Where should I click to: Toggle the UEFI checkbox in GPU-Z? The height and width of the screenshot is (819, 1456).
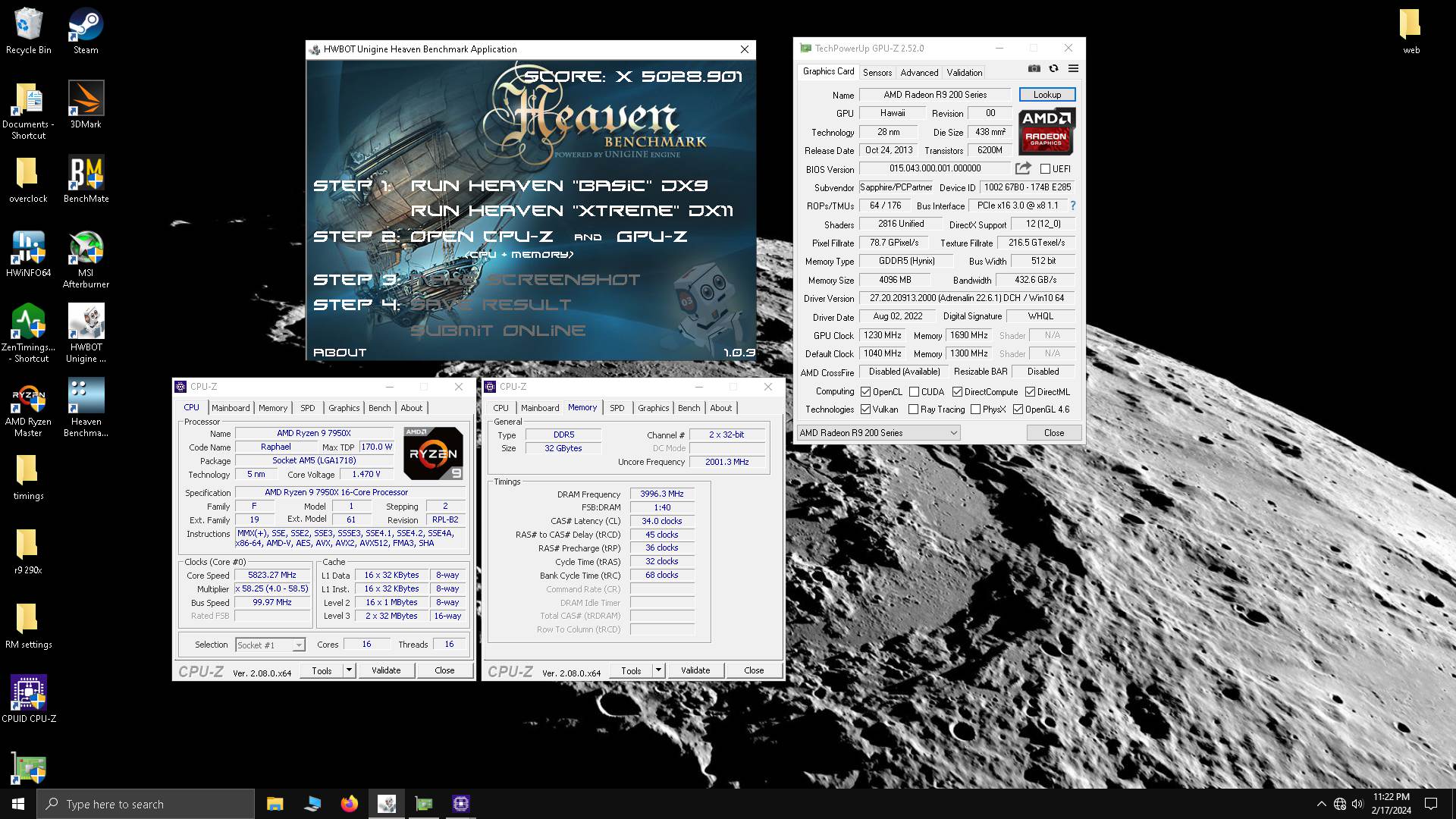(x=1046, y=169)
